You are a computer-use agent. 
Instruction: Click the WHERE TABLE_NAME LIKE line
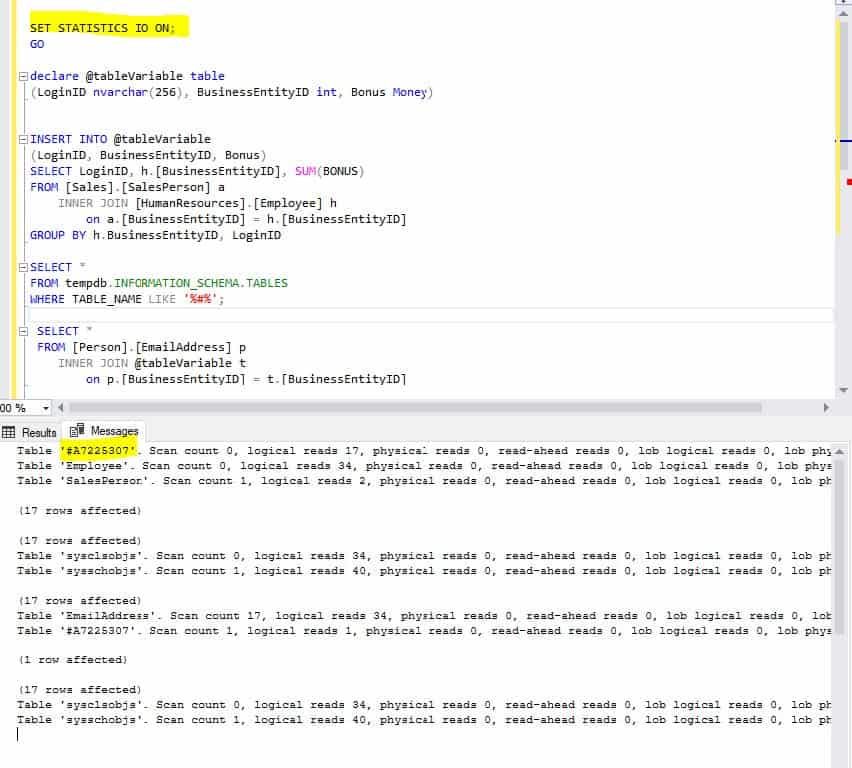pyautogui.click(x=127, y=299)
